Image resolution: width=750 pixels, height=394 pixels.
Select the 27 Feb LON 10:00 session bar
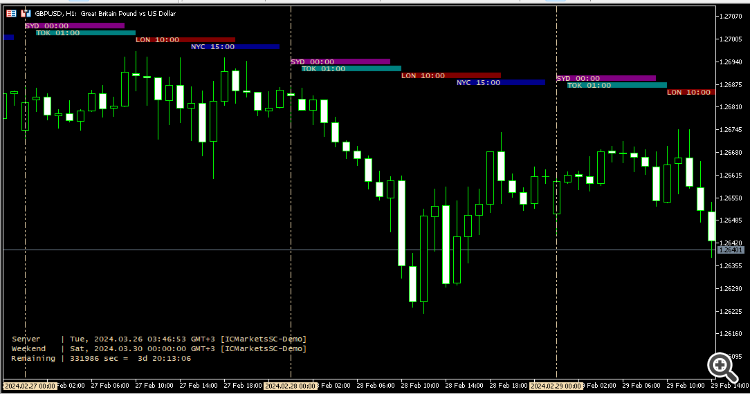click(x=186, y=40)
